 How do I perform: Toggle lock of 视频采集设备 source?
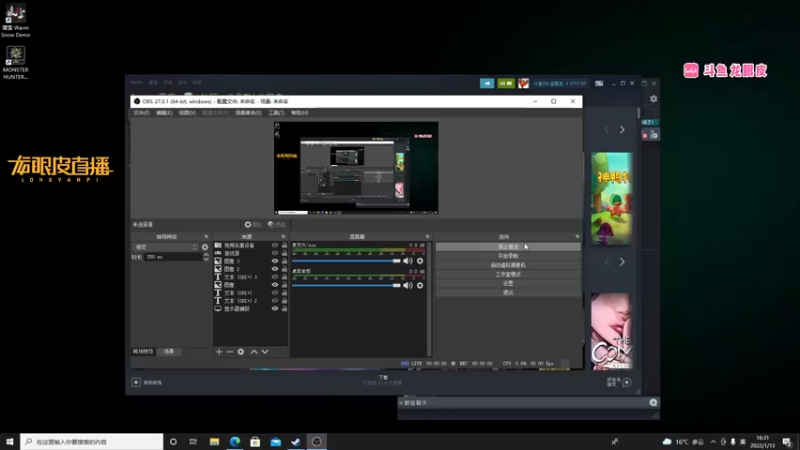[284, 245]
